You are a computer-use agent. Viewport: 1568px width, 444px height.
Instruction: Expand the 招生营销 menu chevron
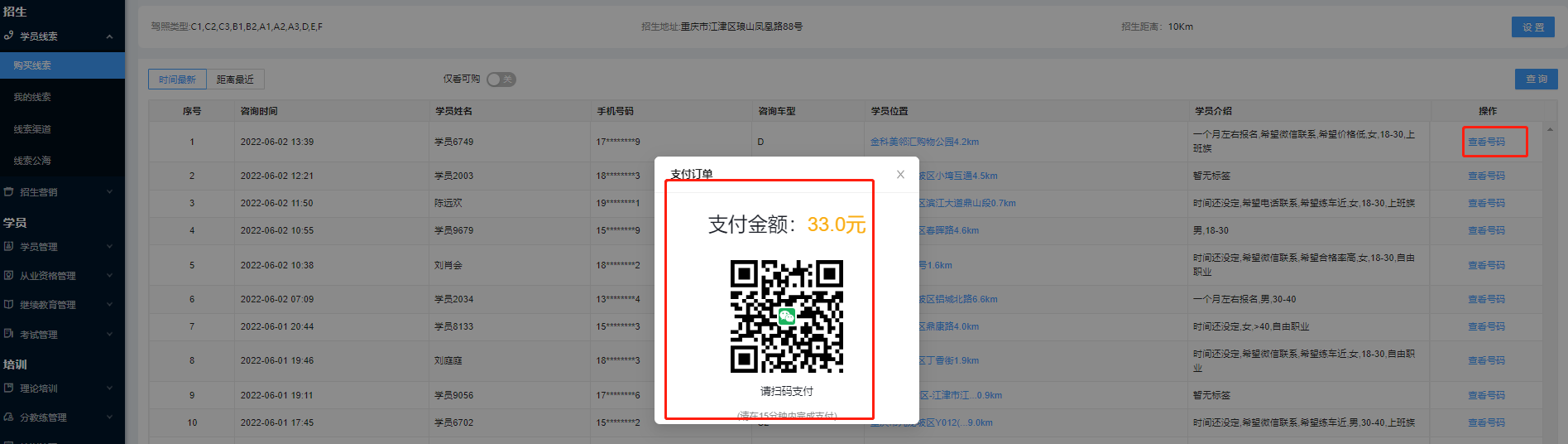[109, 192]
